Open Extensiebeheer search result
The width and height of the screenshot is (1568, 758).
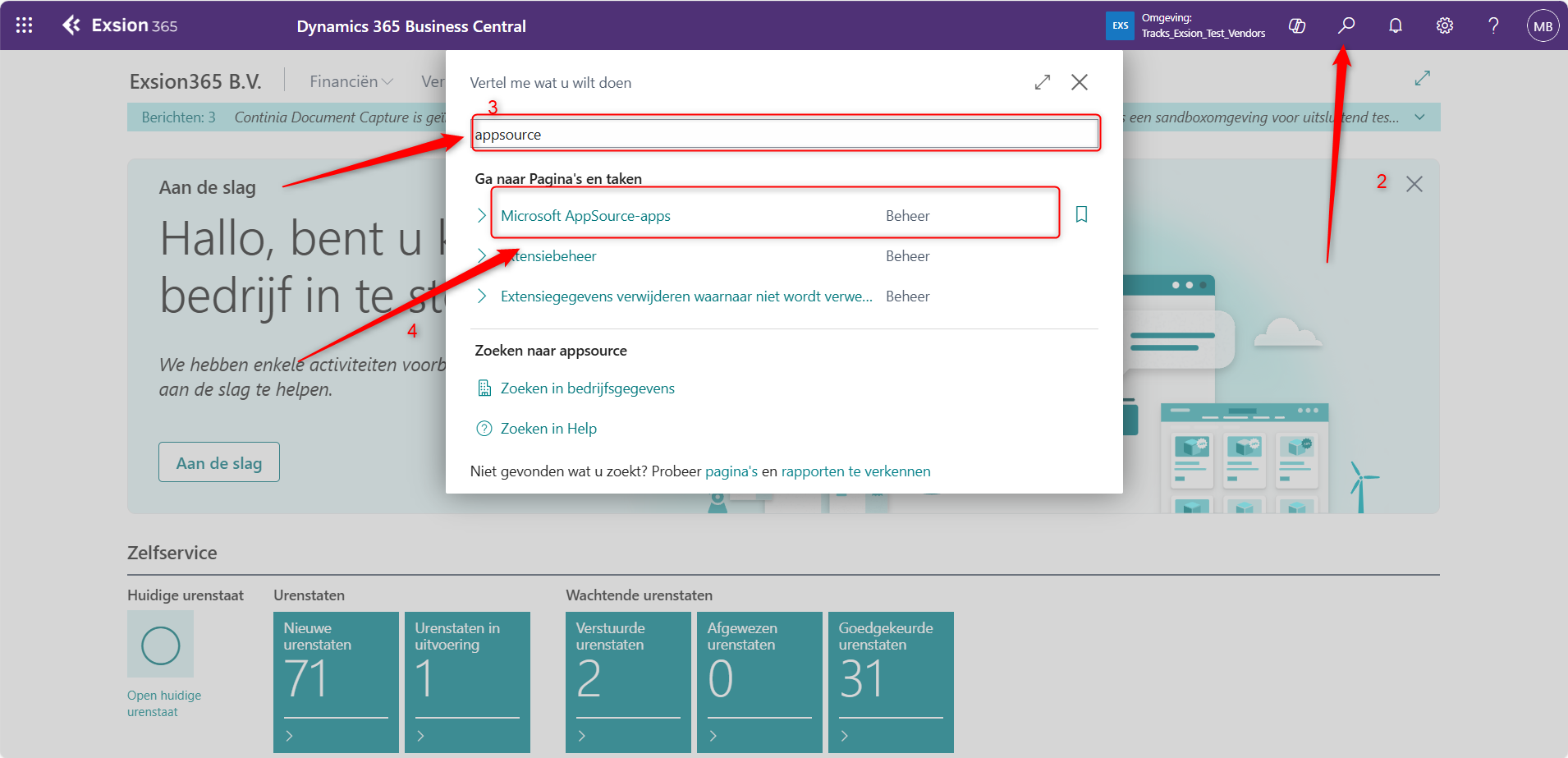548,256
